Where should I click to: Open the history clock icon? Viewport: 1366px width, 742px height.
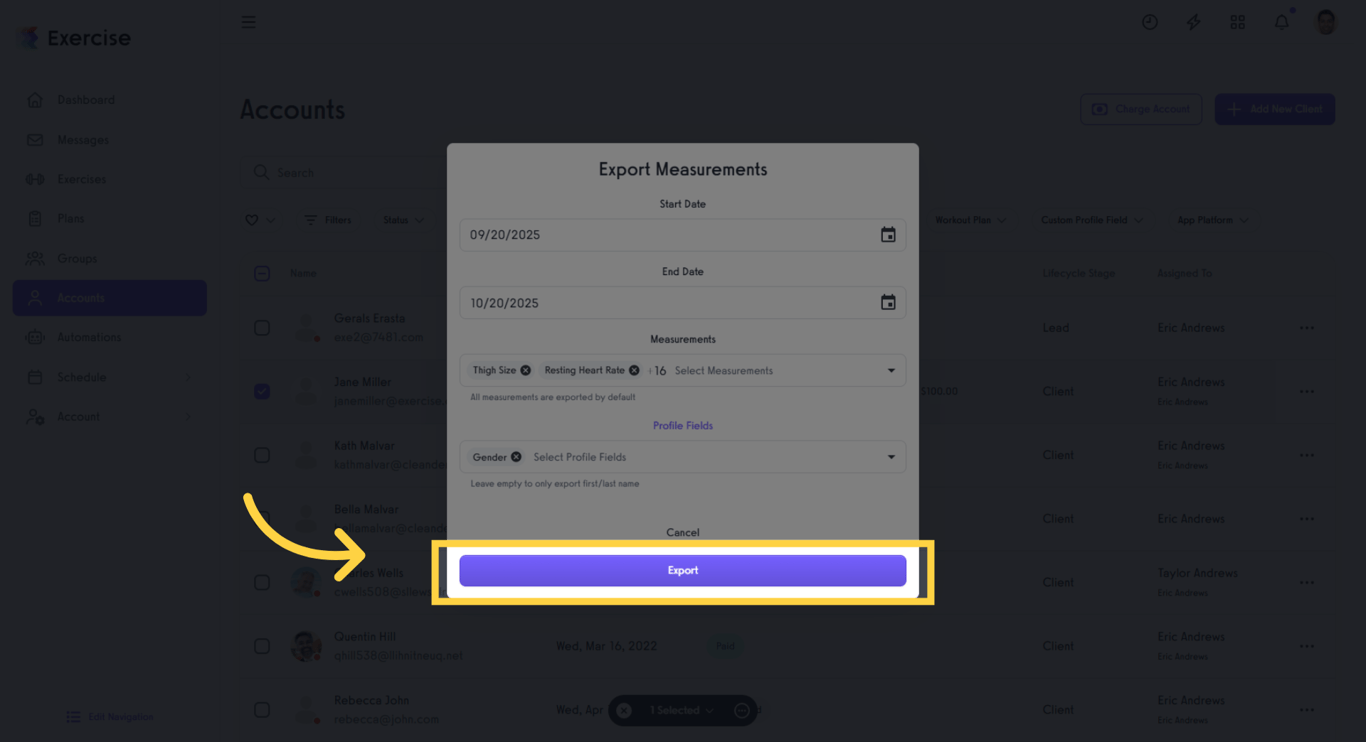tap(1149, 21)
